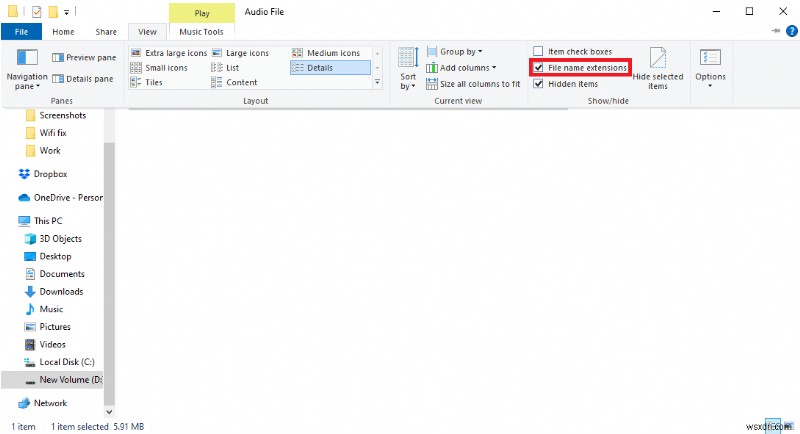Image resolution: width=800 pixels, height=434 pixels.
Task: Toggle the Navigation pane button
Action: point(27,69)
